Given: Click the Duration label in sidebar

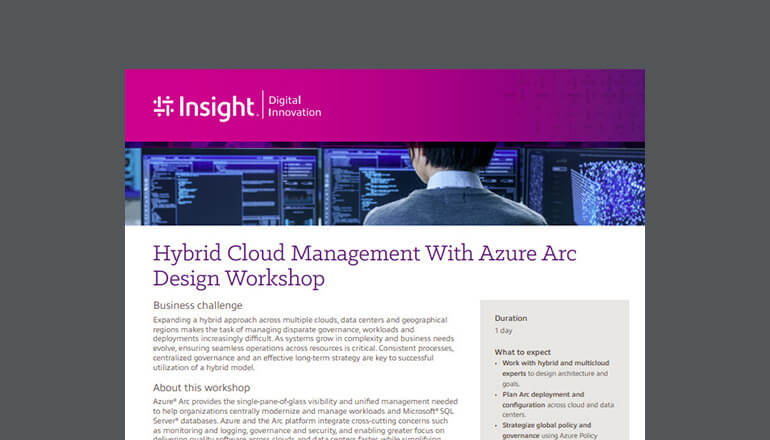Looking at the screenshot, I should click(x=511, y=318).
